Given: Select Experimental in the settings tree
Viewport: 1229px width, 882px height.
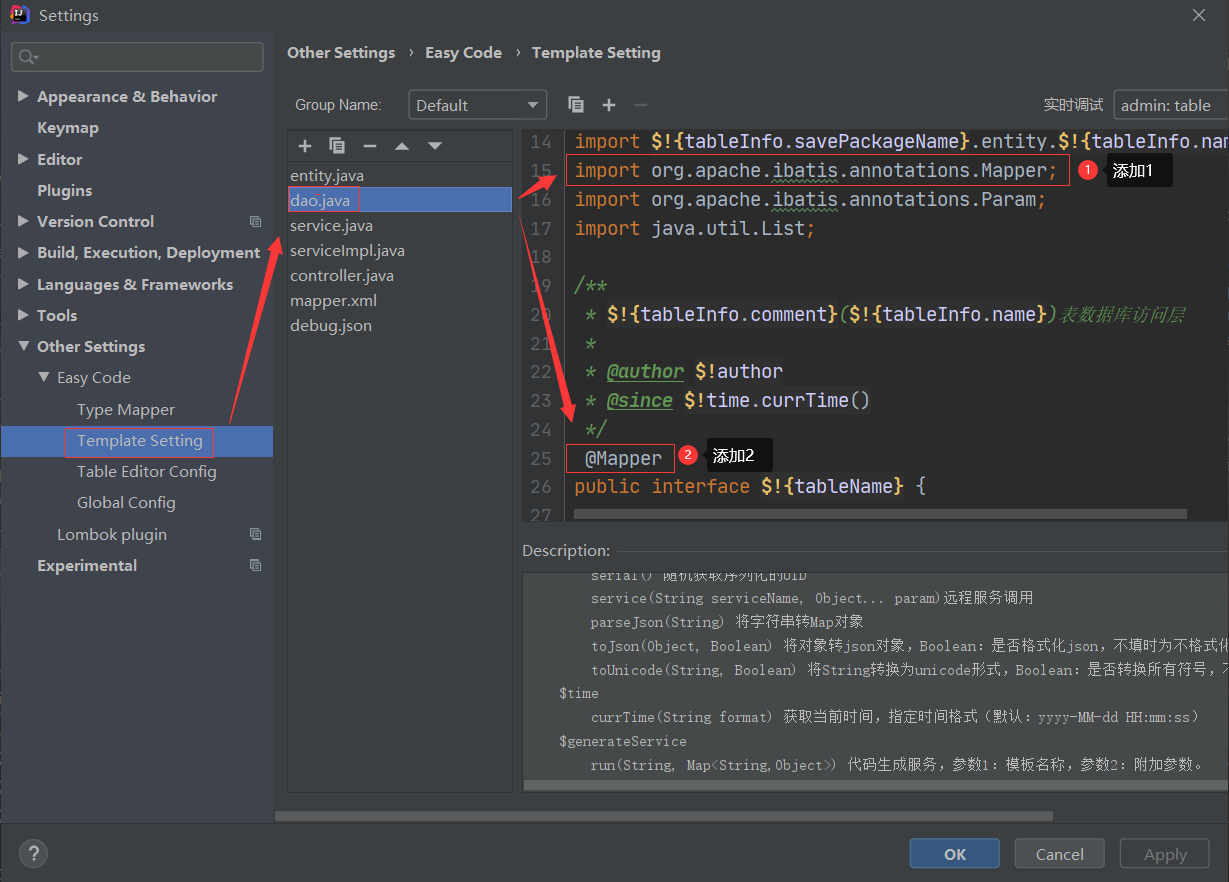Looking at the screenshot, I should (x=87, y=565).
